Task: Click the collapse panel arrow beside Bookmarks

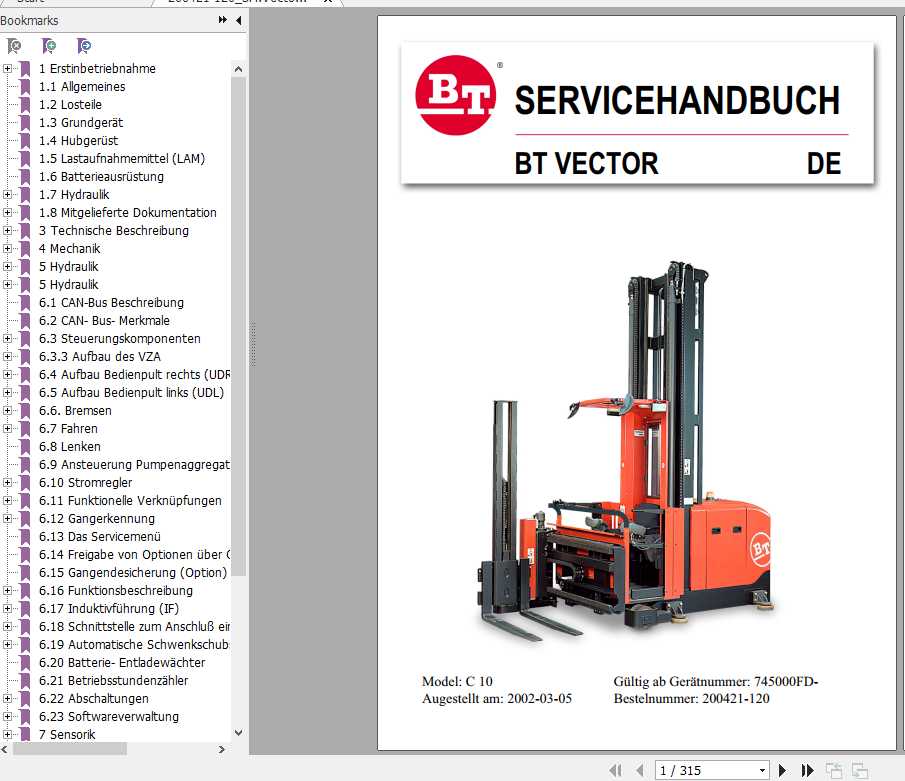Action: coord(238,20)
